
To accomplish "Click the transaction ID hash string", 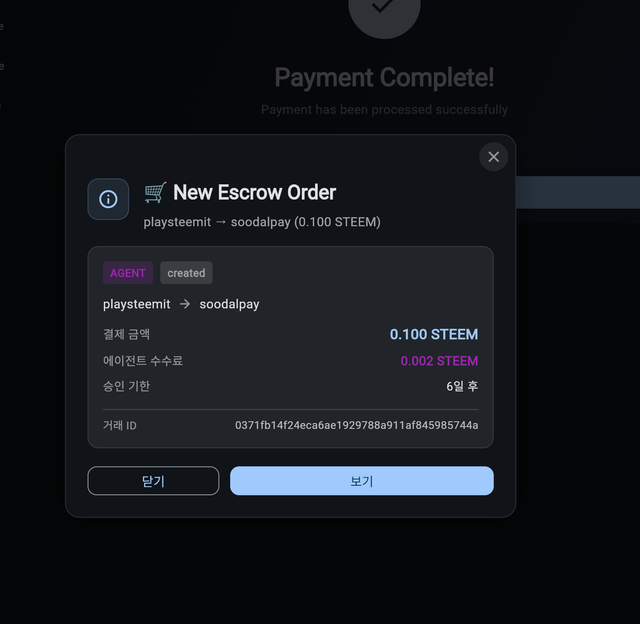I will click(x=356, y=425).
